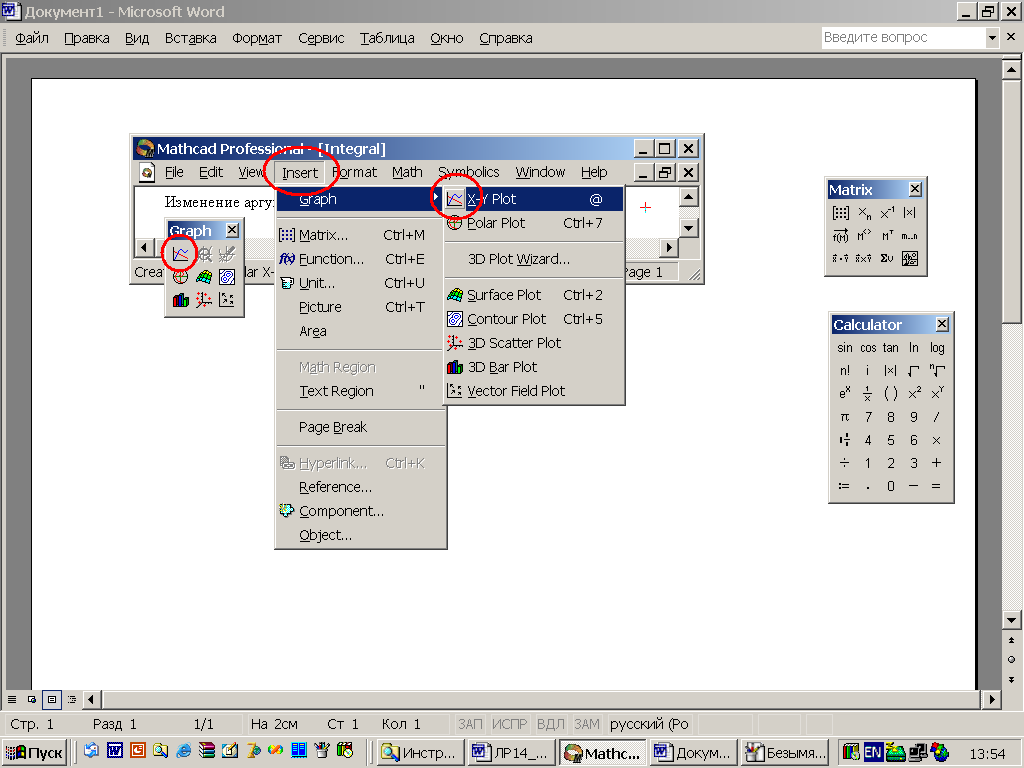Screen dimensions: 1024x768
Task: Switch to Инстр... taskbar button
Action: 421,752
